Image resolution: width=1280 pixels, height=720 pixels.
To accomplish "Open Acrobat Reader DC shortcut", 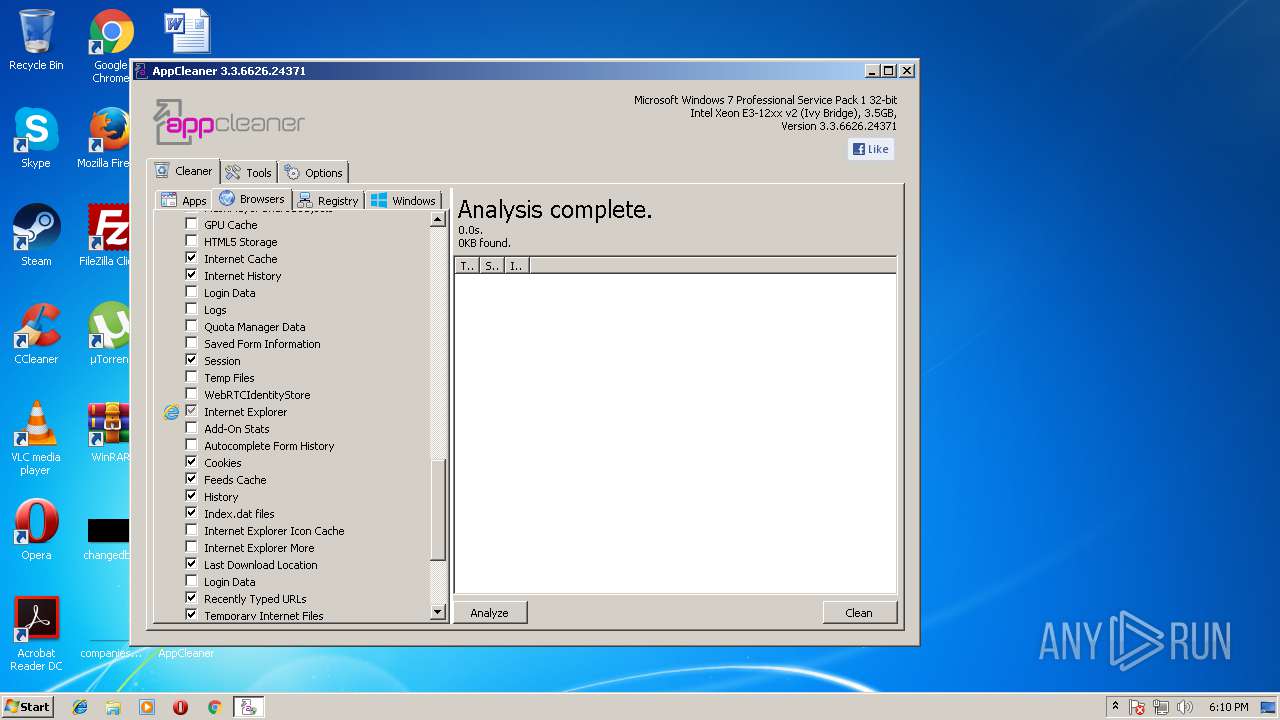I will click(36, 634).
